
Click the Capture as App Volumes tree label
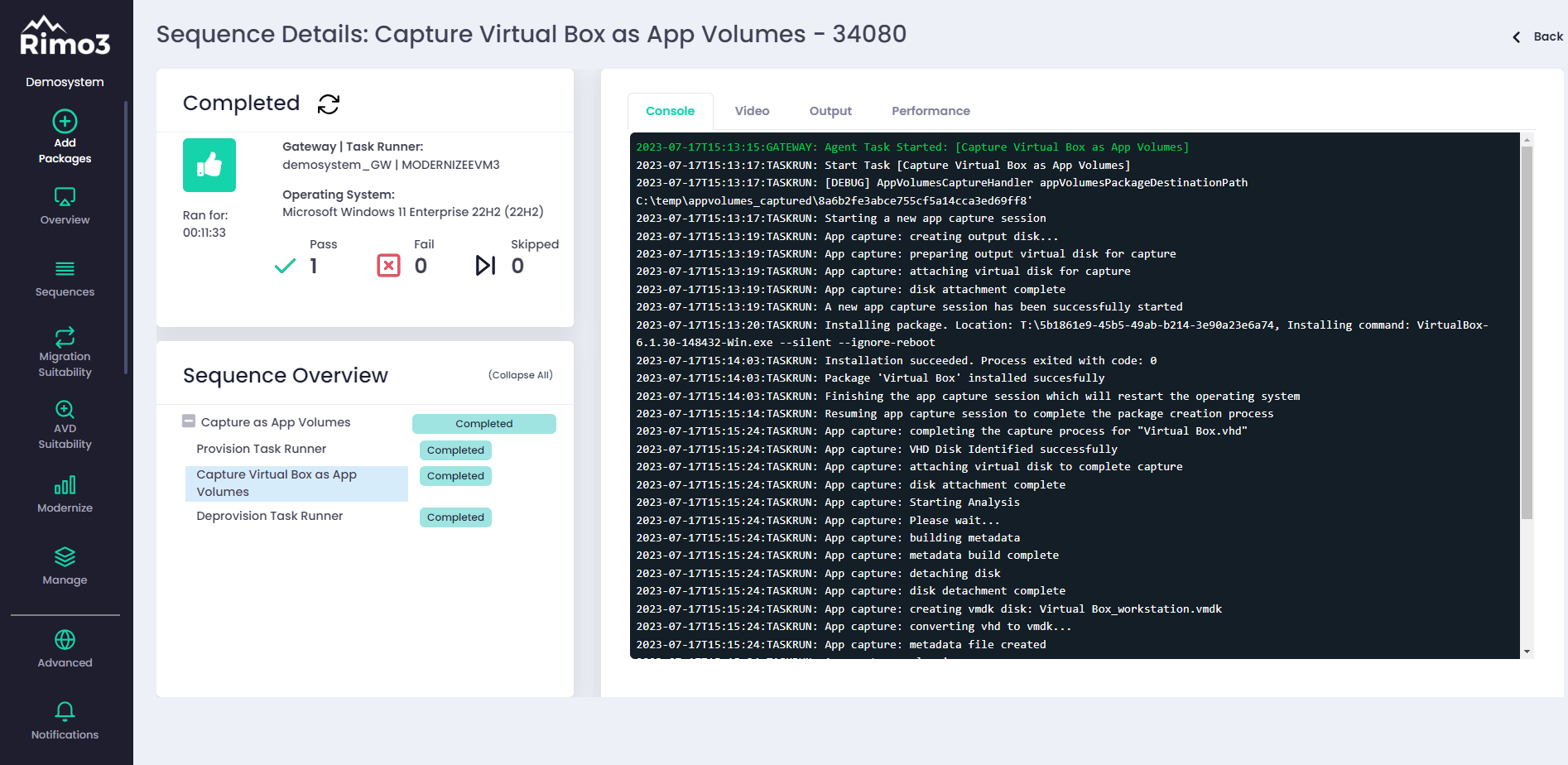276,422
